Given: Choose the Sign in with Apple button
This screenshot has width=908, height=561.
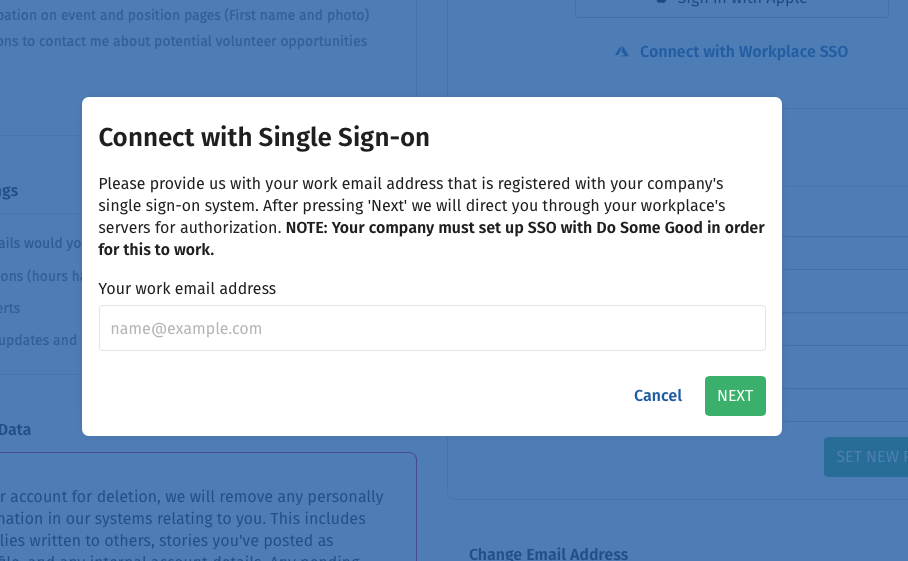Looking at the screenshot, I should [x=732, y=5].
